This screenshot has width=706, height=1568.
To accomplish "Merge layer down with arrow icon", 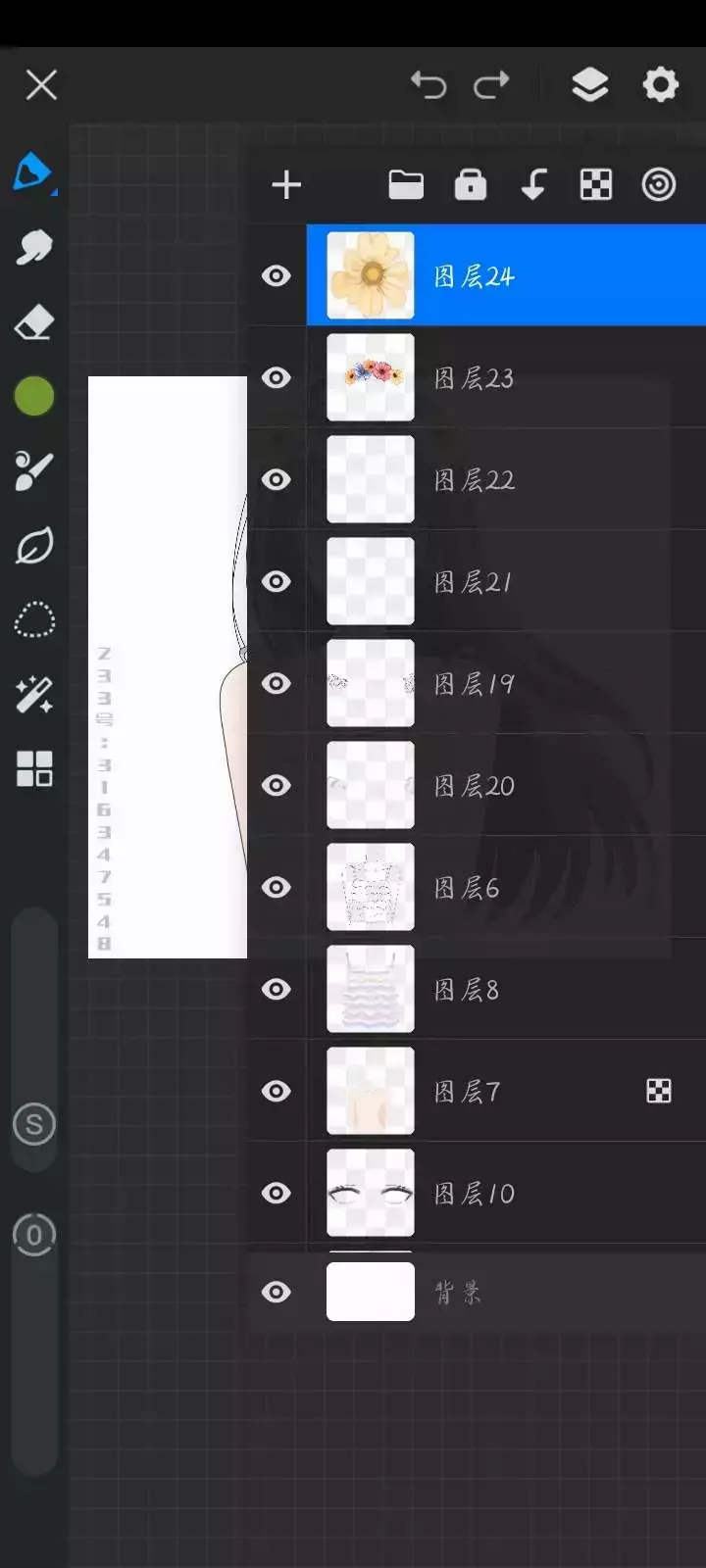I will pyautogui.click(x=533, y=184).
